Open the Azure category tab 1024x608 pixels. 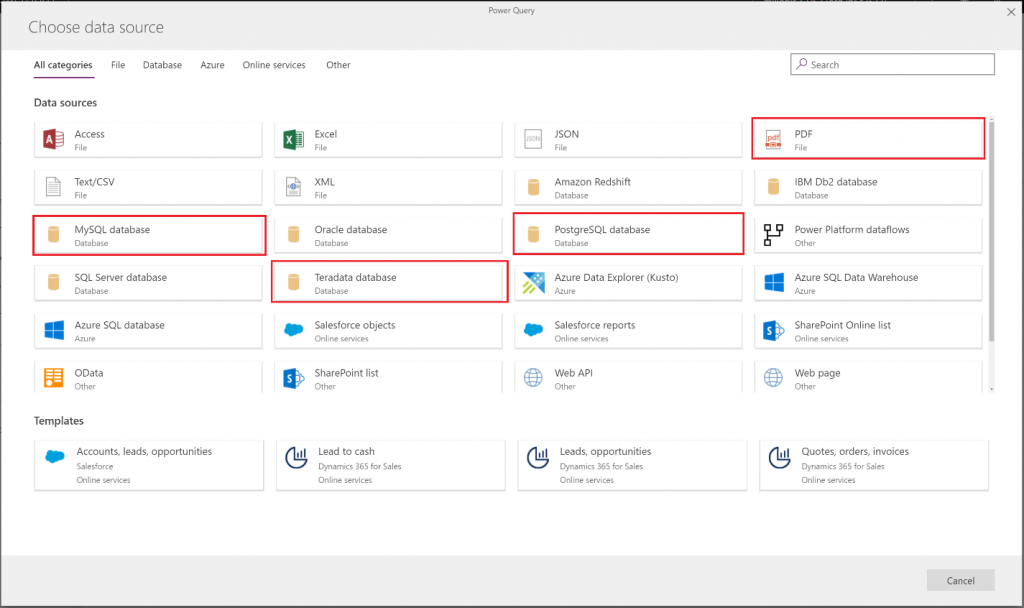(212, 65)
